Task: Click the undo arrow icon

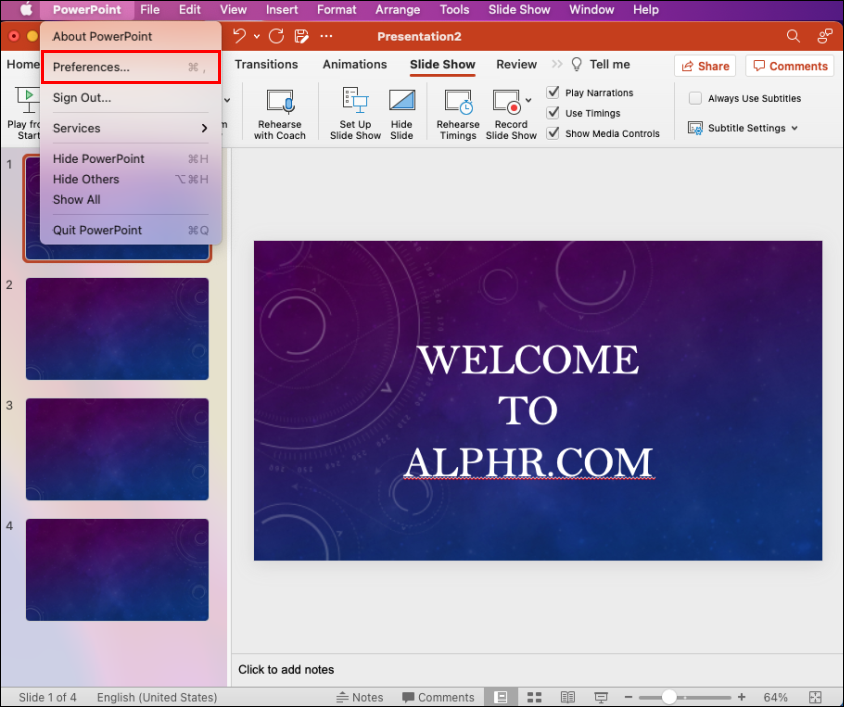Action: [x=239, y=36]
